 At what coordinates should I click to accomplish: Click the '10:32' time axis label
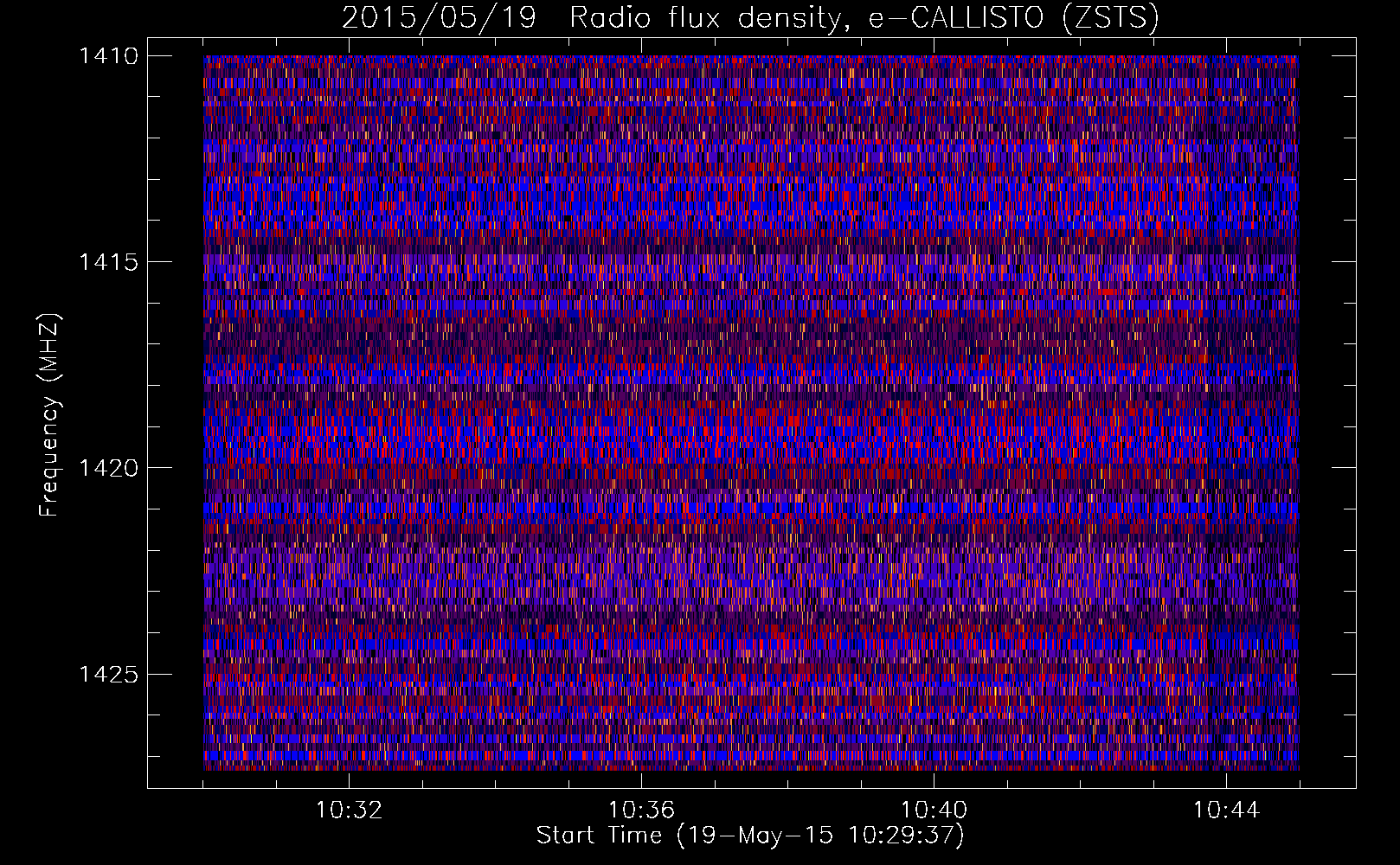pyautogui.click(x=349, y=811)
